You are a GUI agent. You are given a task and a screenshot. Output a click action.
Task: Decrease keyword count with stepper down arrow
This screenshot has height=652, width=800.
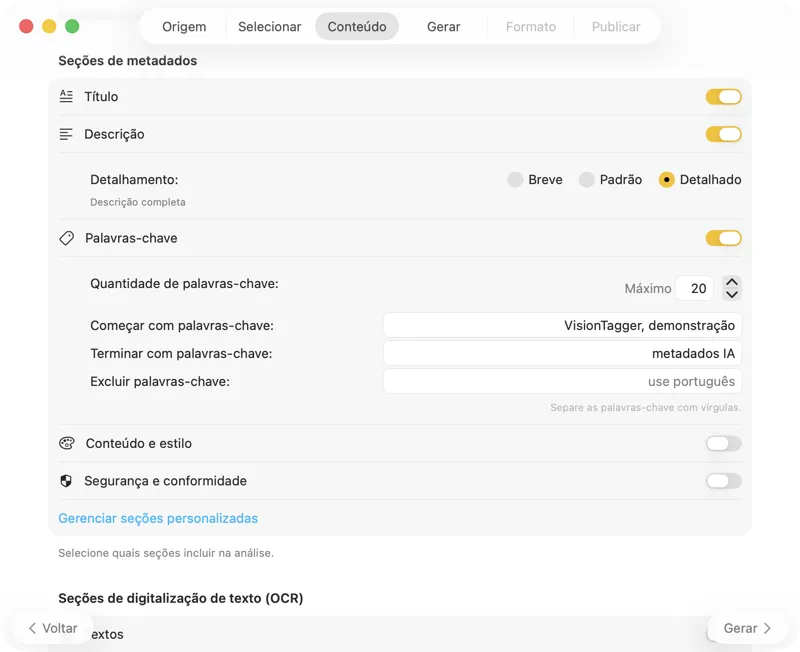point(732,293)
